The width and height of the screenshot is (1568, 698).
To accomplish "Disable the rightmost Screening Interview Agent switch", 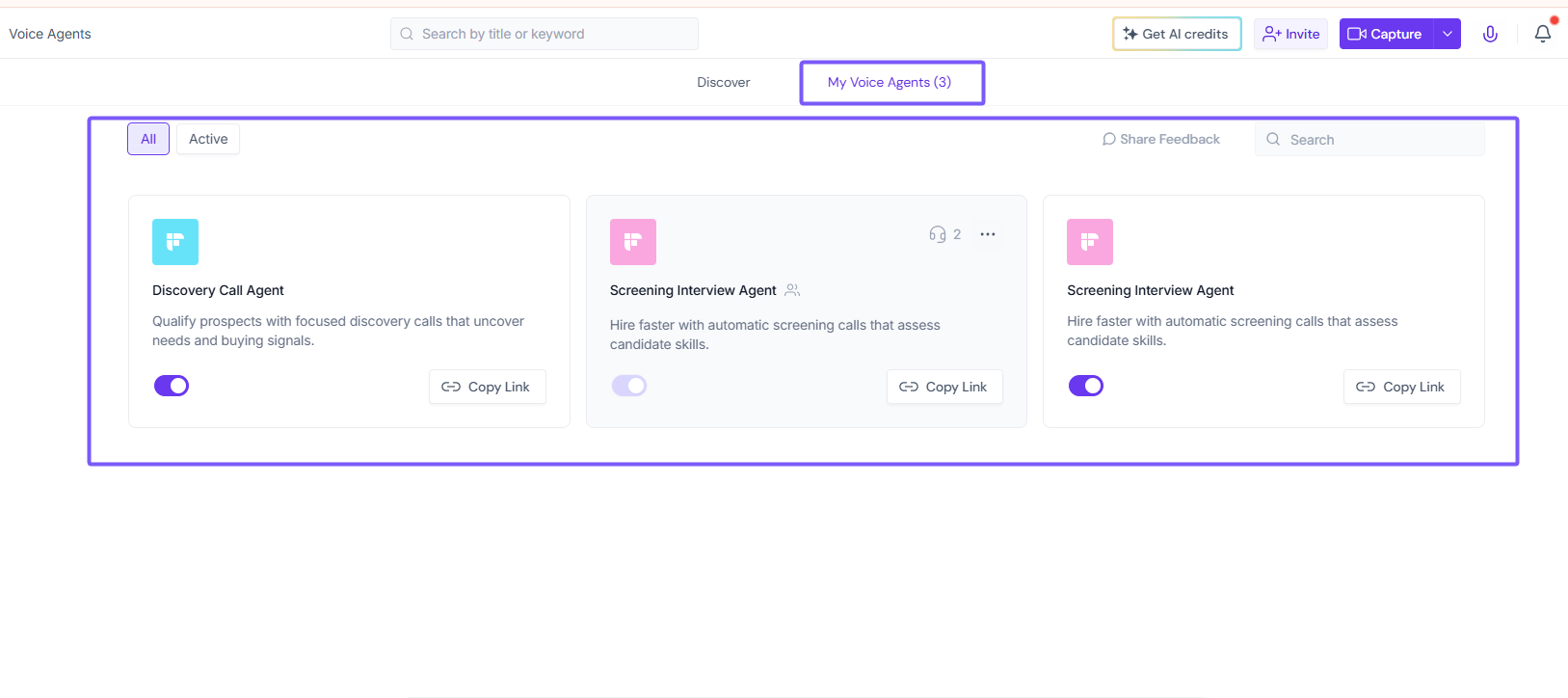I will click(1086, 386).
